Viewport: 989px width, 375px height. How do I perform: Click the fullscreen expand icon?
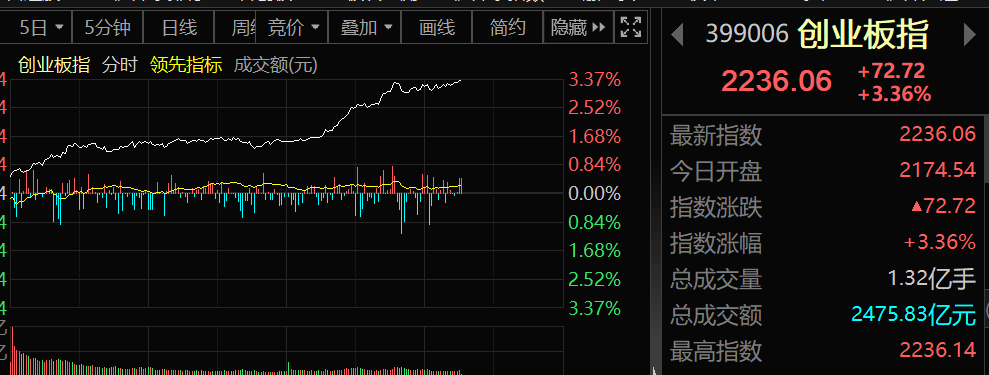pyautogui.click(x=631, y=28)
